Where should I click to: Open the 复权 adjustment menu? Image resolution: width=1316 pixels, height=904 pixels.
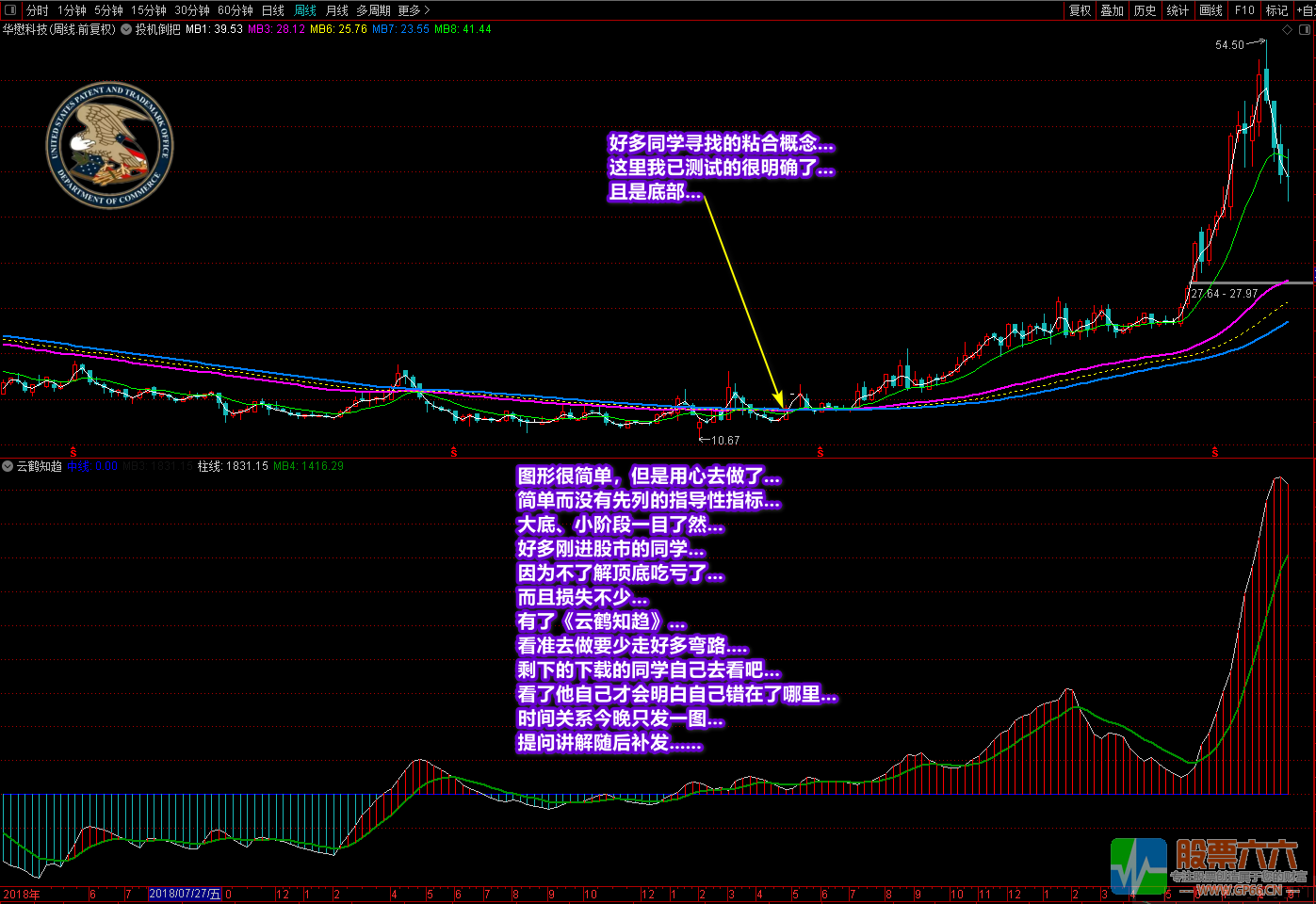pyautogui.click(x=1080, y=10)
